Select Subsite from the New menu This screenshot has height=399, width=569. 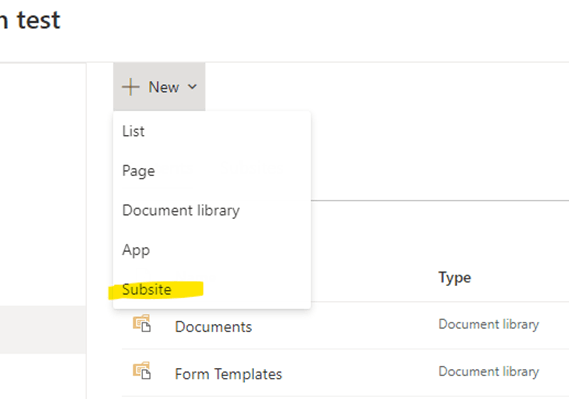pos(212,289)
